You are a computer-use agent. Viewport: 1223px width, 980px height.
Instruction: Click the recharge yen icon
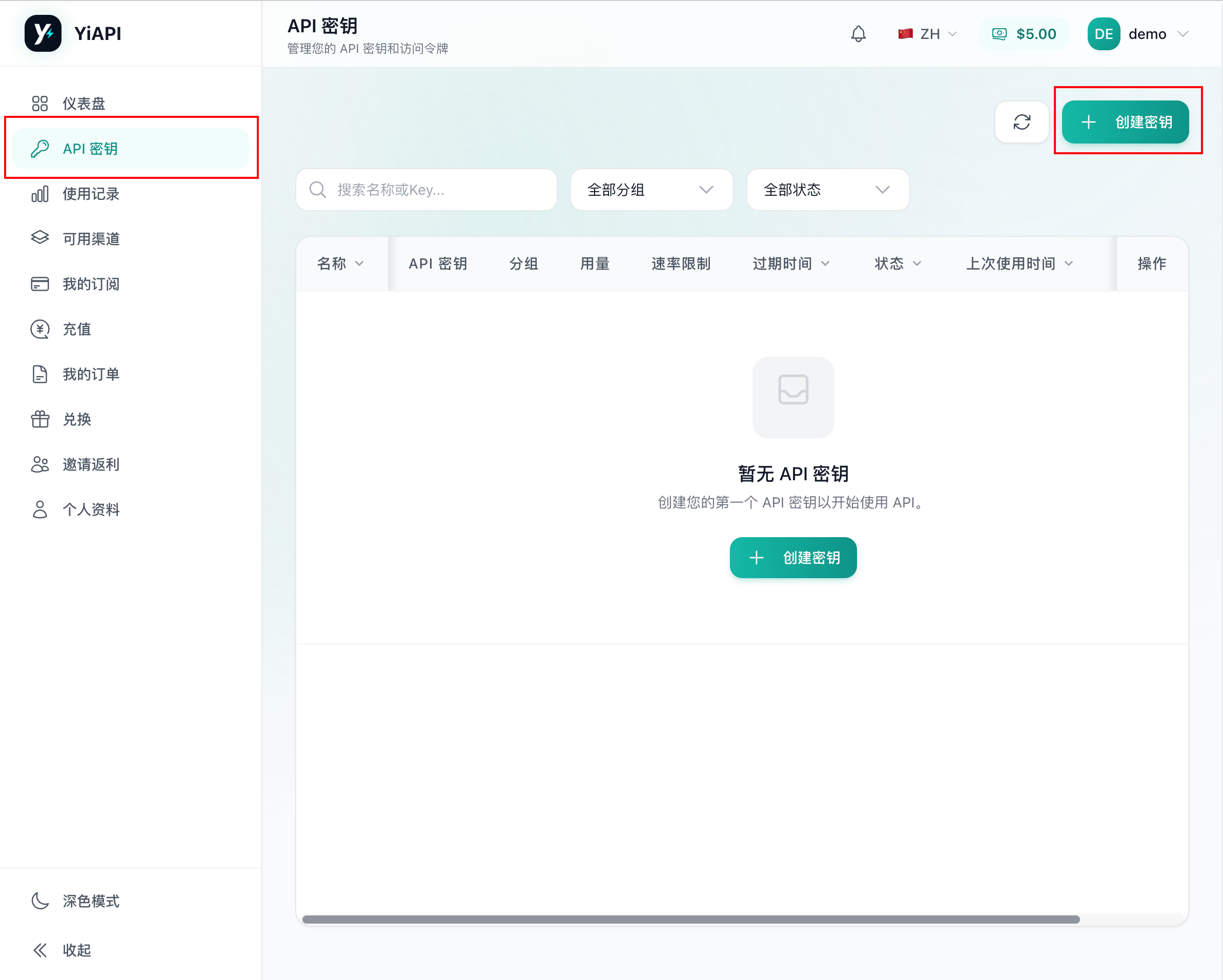(x=39, y=329)
